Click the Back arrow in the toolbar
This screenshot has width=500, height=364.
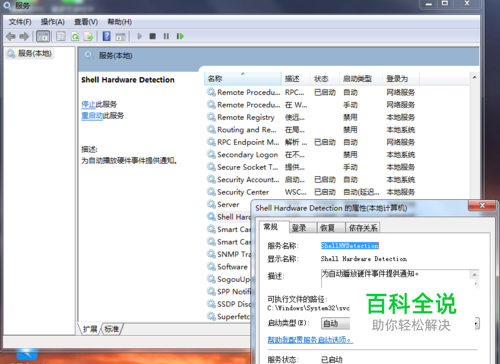(11, 36)
